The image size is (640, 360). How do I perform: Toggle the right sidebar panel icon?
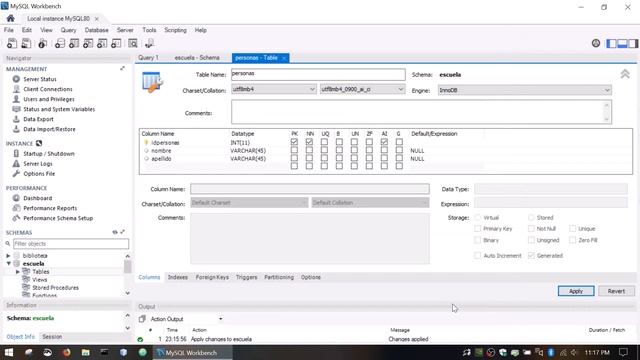(633, 43)
